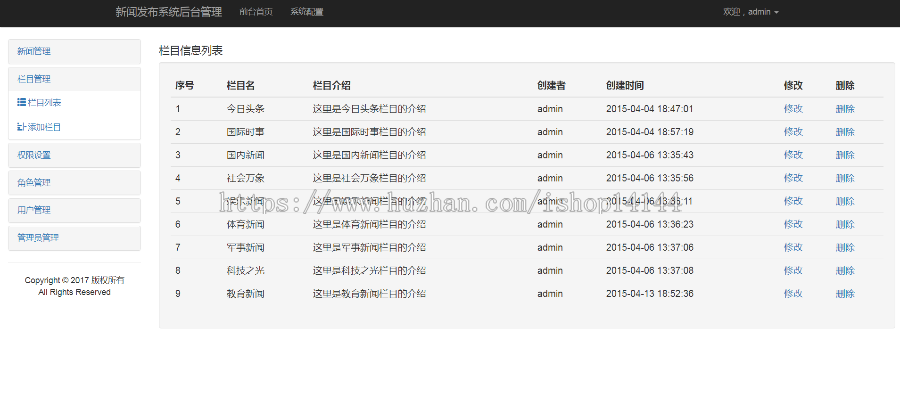
Task: Click the 创建者 column header
Action: coord(552,85)
